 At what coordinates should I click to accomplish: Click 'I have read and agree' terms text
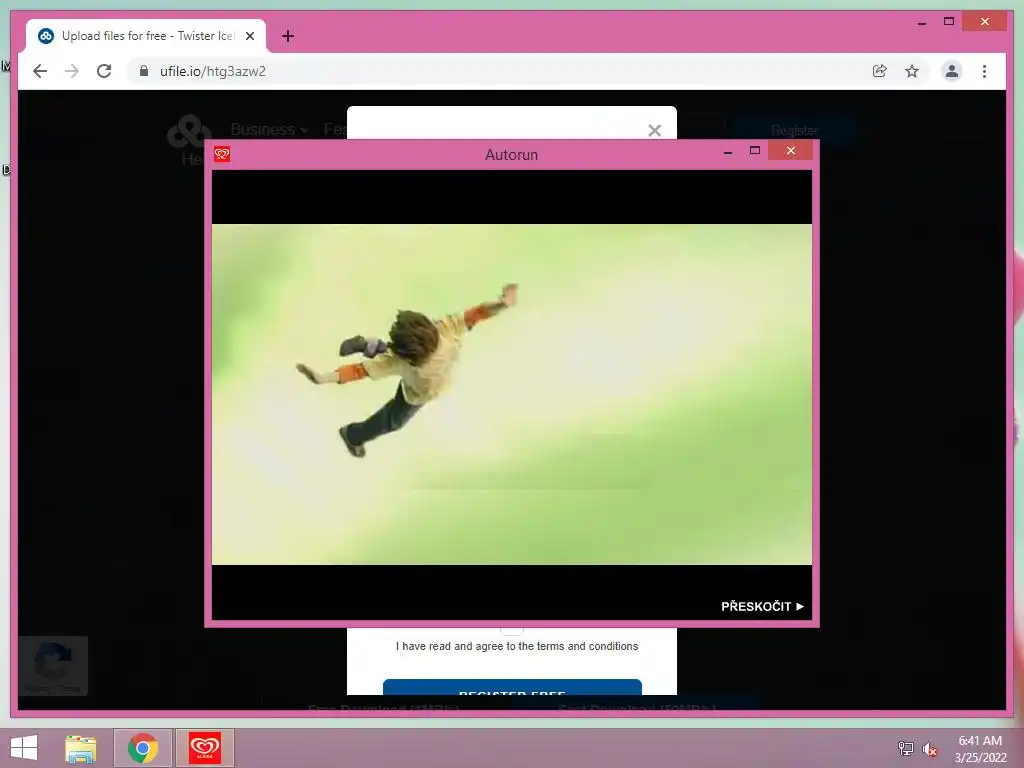(x=517, y=646)
